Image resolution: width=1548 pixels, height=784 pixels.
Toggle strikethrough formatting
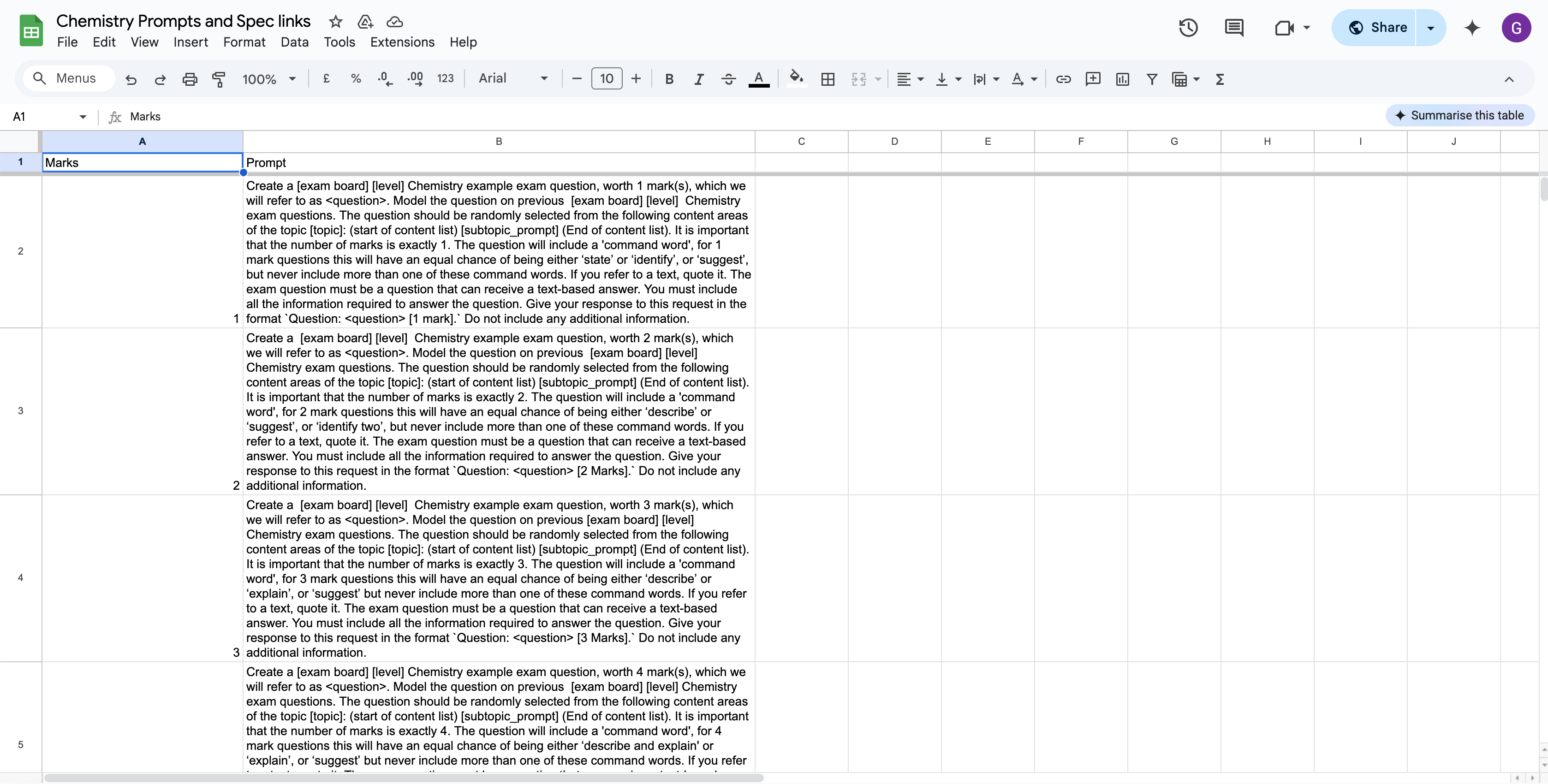(728, 79)
